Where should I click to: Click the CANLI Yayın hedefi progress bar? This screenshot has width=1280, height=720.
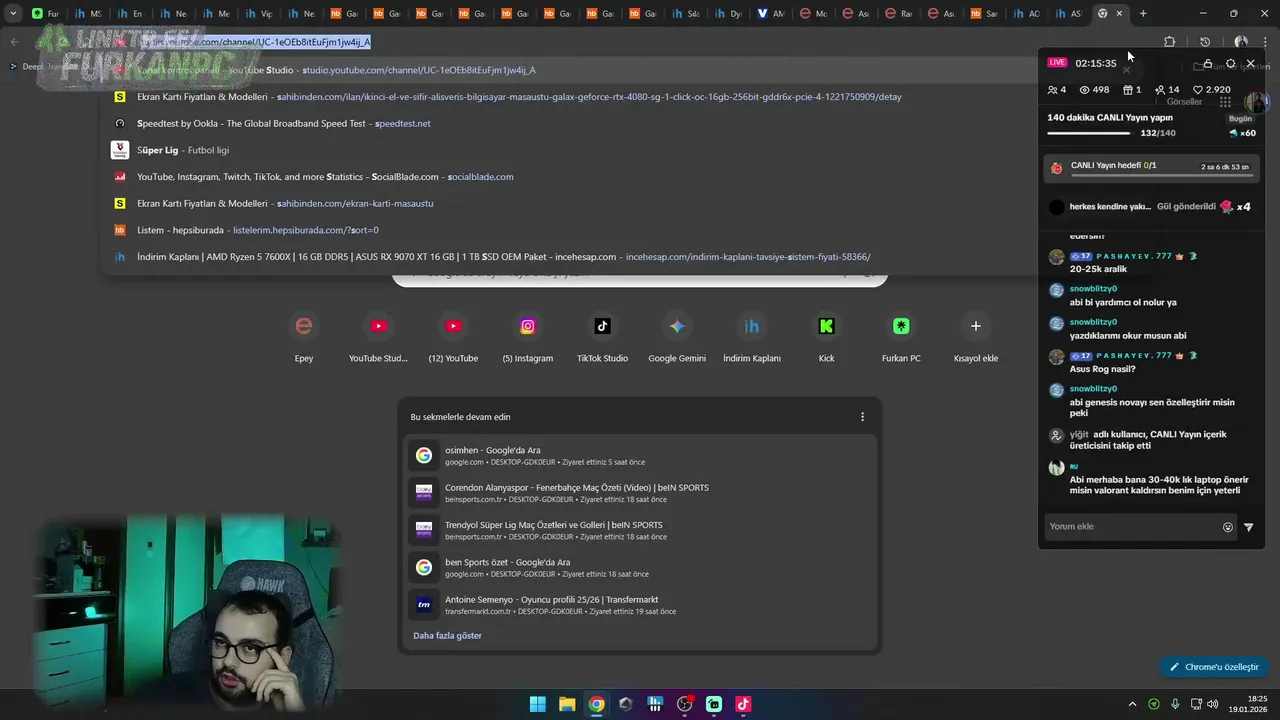click(x=1160, y=176)
